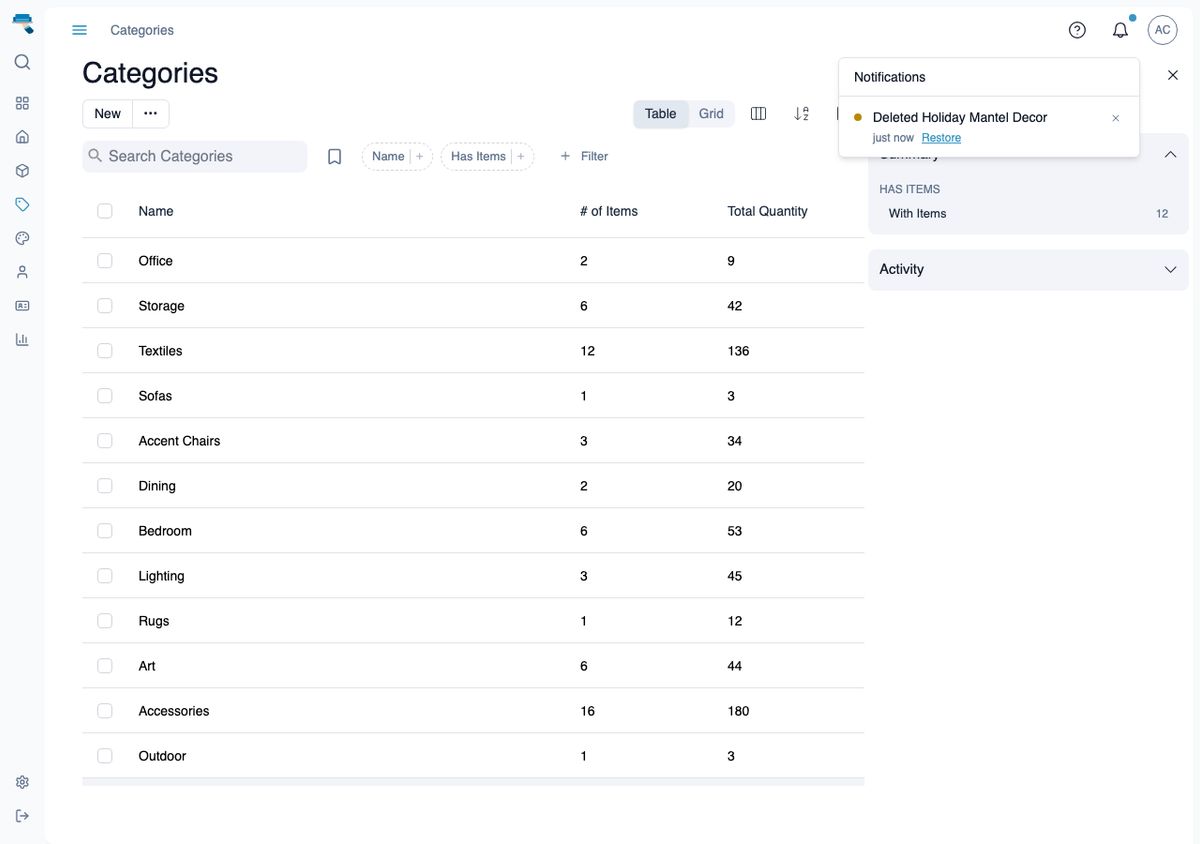
Task: Click the saved filters bookmark icon
Action: (x=335, y=156)
